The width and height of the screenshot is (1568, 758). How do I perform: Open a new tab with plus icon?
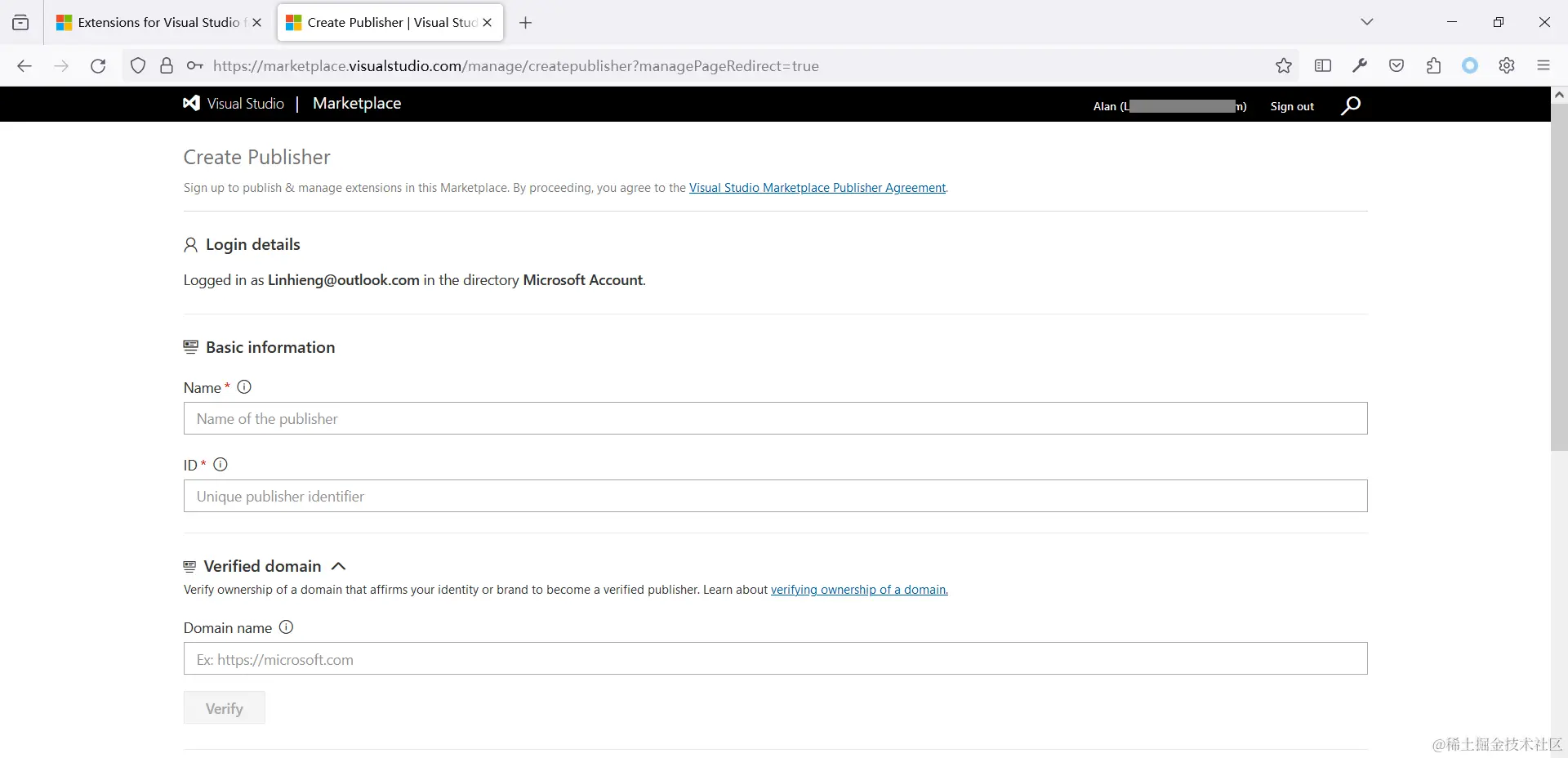pos(526,23)
